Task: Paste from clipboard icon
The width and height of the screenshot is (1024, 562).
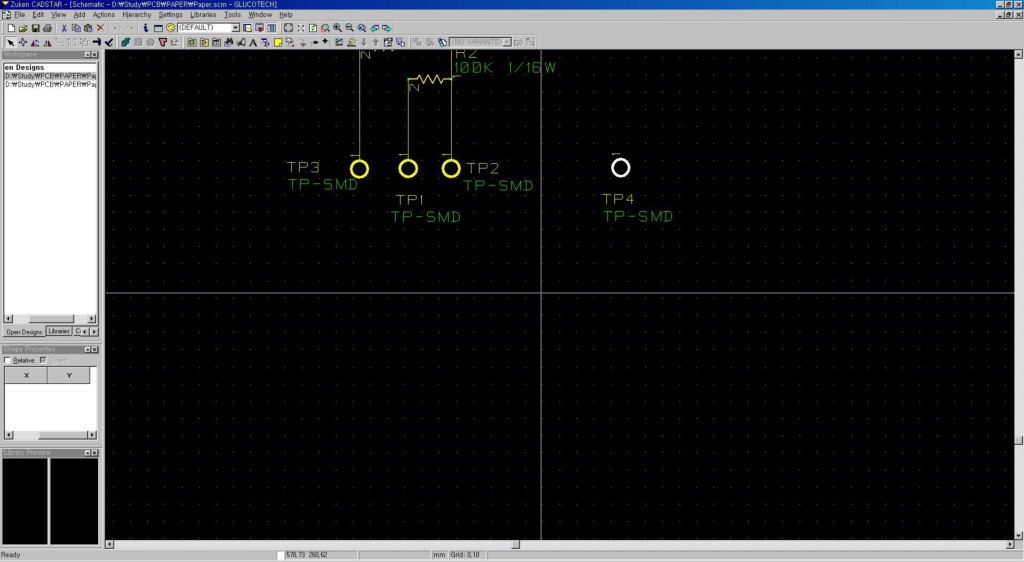Action: coord(88,28)
